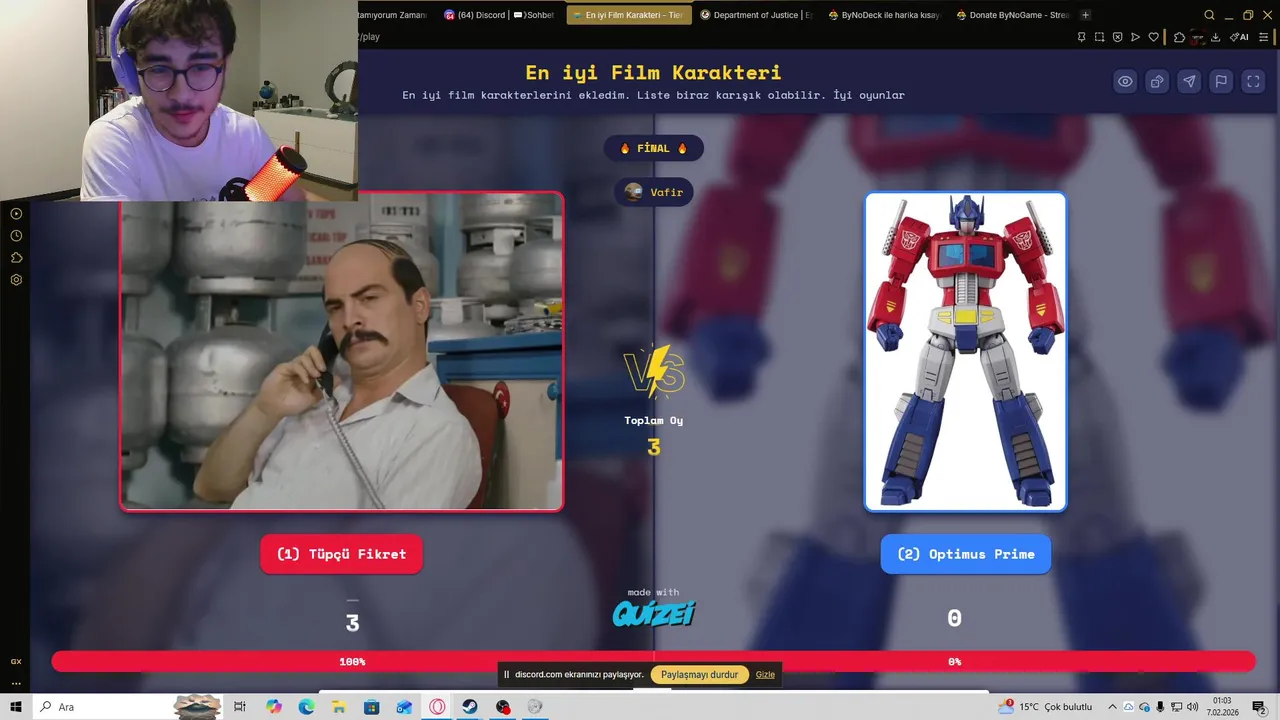
Task: Click Paylaşmayı durdur to stop sharing
Action: 699,675
